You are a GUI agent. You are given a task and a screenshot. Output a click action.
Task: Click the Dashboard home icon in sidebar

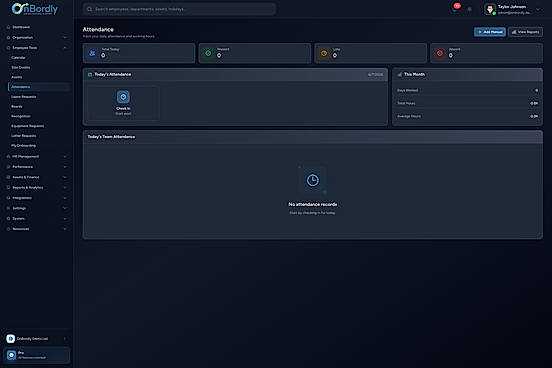point(8,27)
